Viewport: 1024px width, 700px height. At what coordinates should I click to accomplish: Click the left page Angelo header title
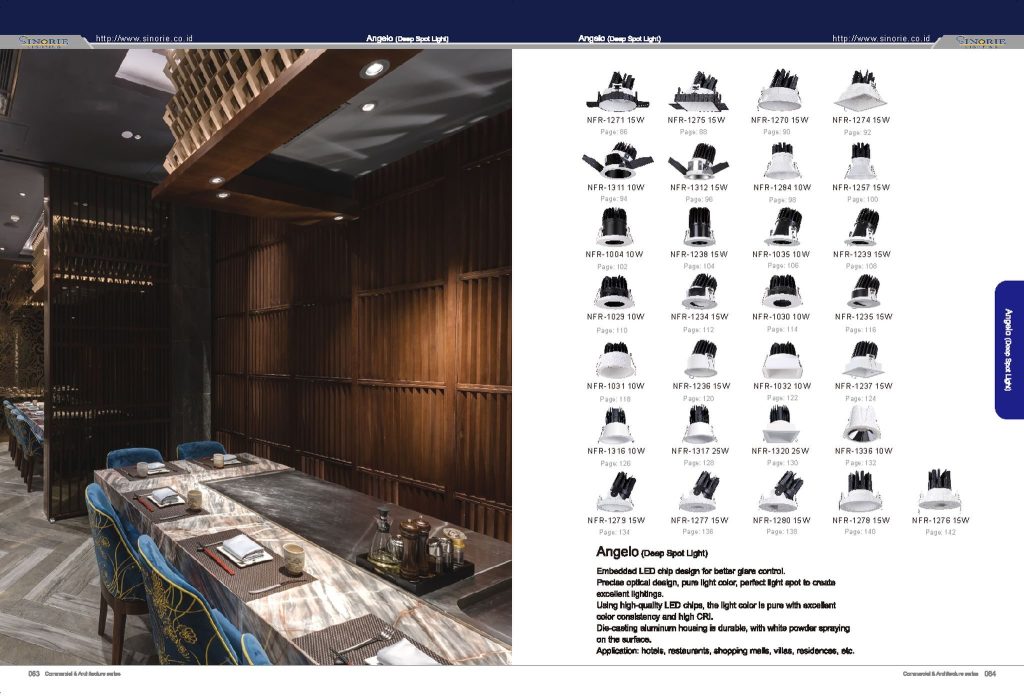(408, 38)
